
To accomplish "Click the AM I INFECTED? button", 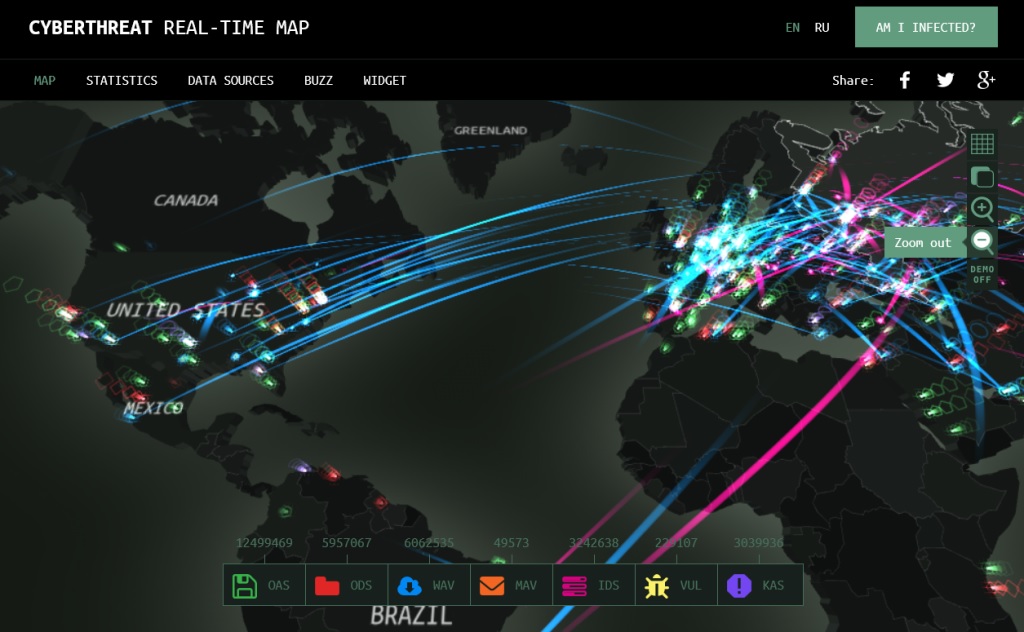I will pos(926,27).
